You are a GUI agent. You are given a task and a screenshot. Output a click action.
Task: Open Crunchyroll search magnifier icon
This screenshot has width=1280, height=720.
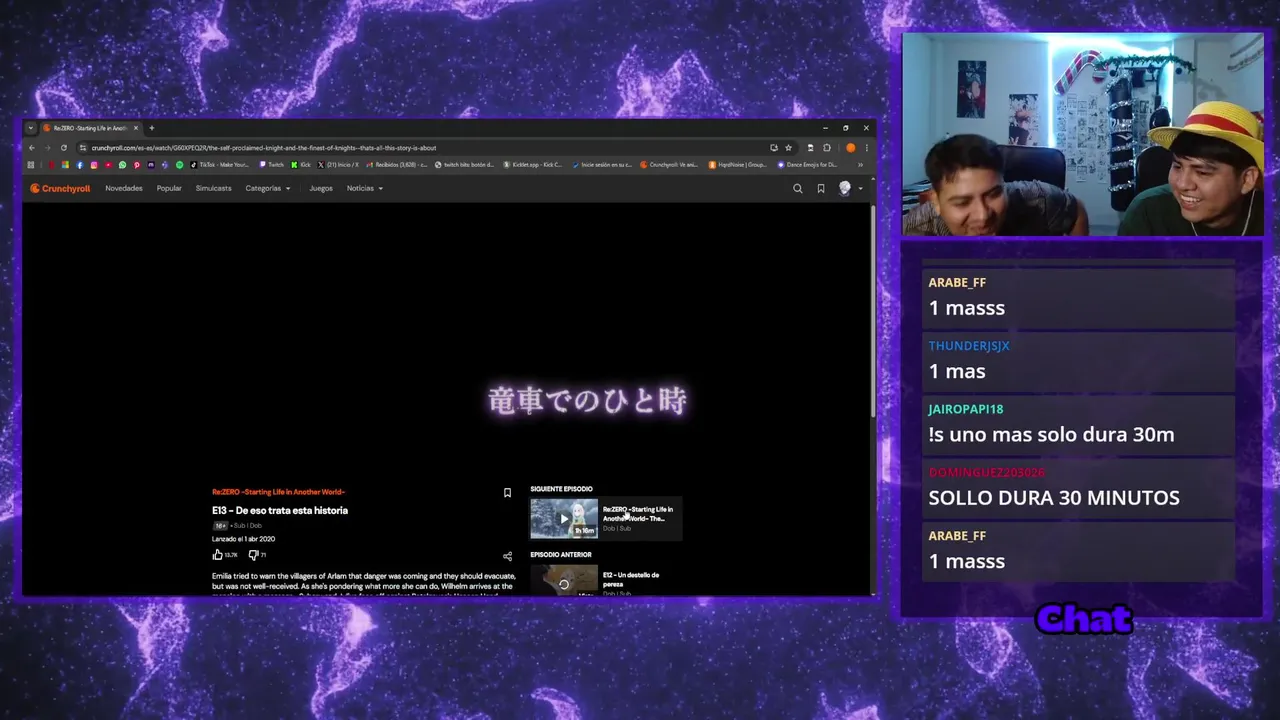797,188
